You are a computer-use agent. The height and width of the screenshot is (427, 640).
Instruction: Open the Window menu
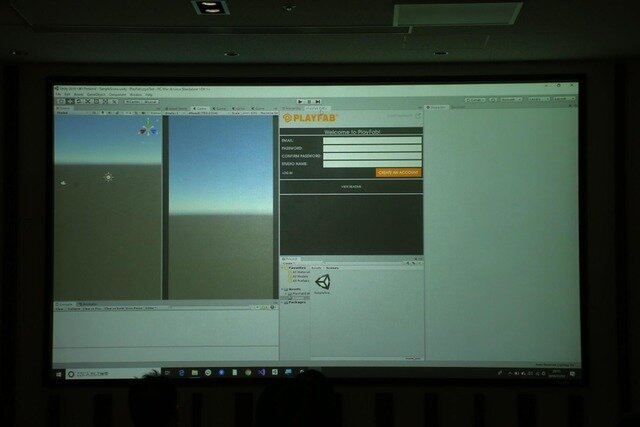point(136,94)
